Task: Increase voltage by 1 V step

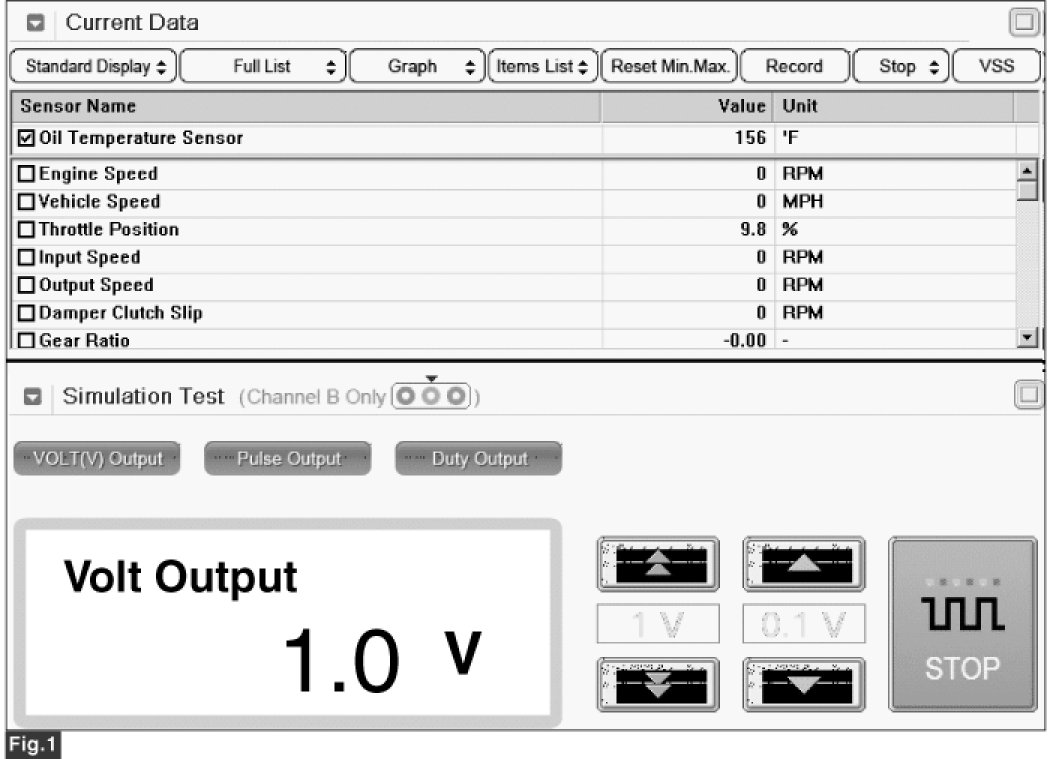Action: (656, 564)
